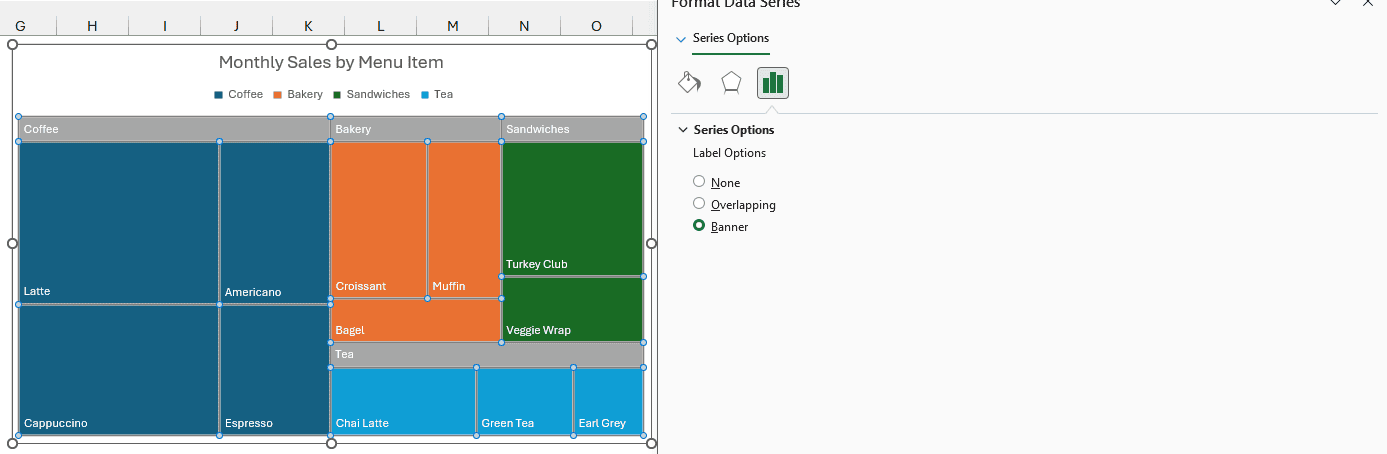
Task: Select column header J
Action: [236, 26]
